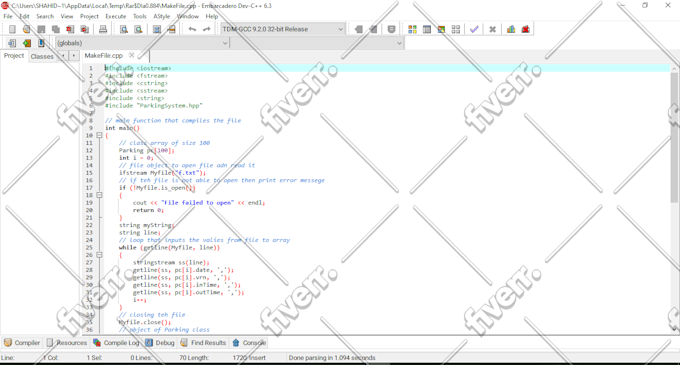The width and height of the screenshot is (680, 365).
Task: Click the right side-panel tab scroll arrow
Action: click(x=74, y=55)
